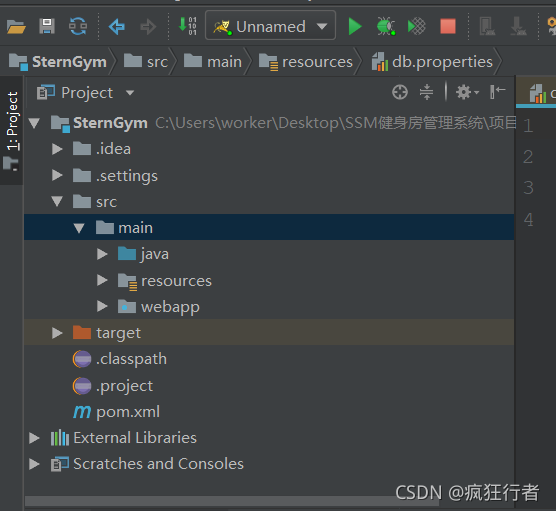Expand the resources folder in tree
The width and height of the screenshot is (556, 511).
click(x=102, y=281)
